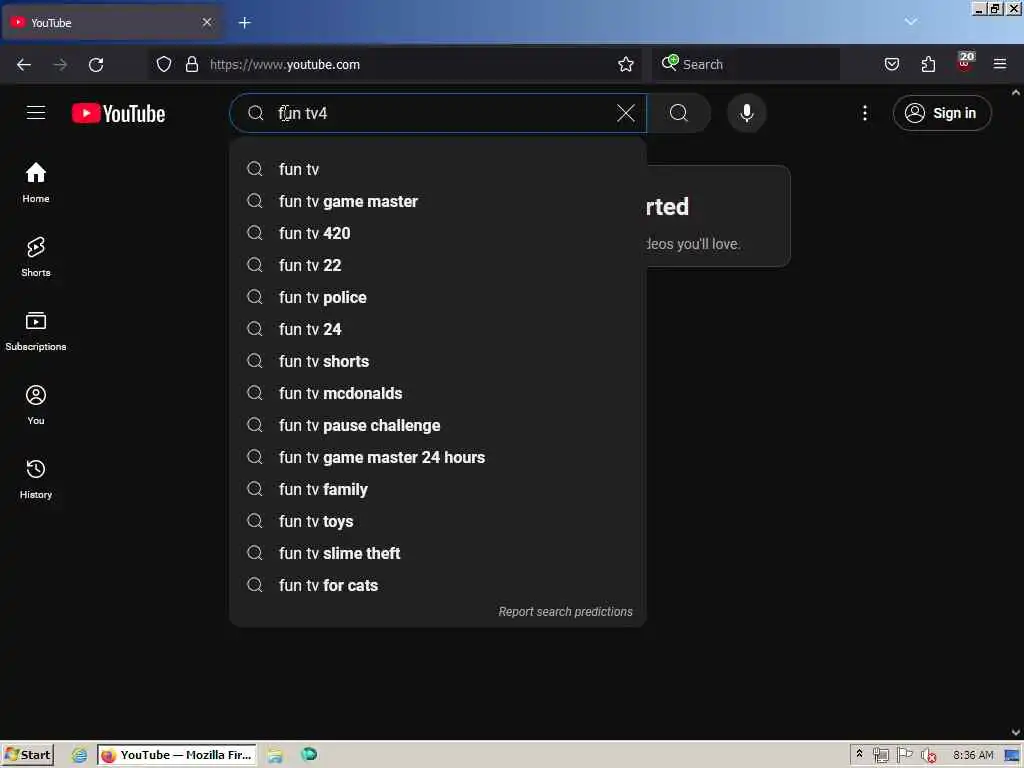Click into the YouTube search field

(x=438, y=113)
